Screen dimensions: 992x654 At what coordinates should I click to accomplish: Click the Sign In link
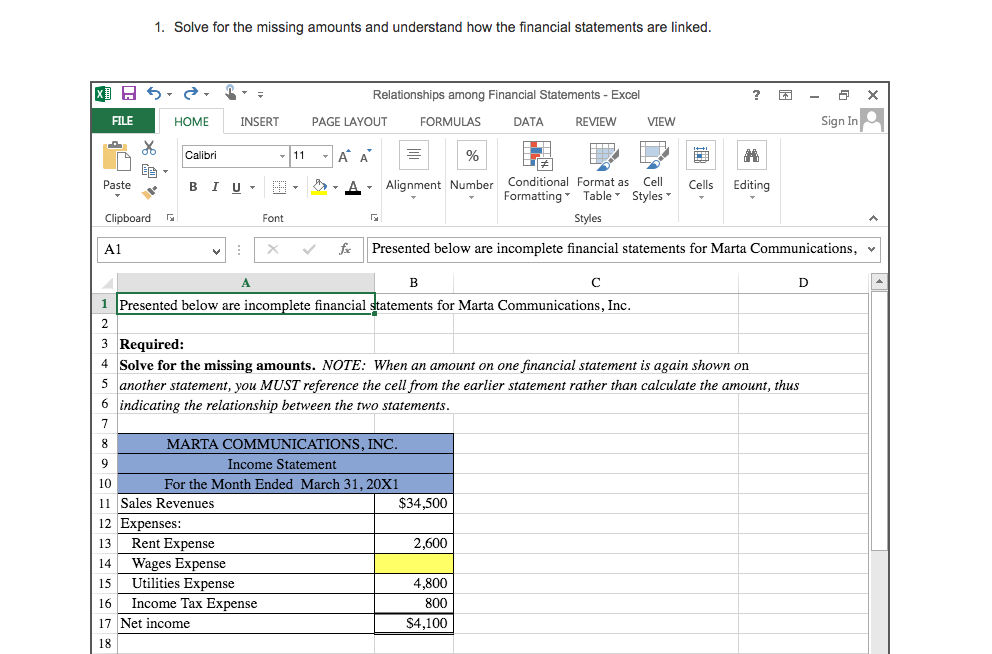coord(840,121)
